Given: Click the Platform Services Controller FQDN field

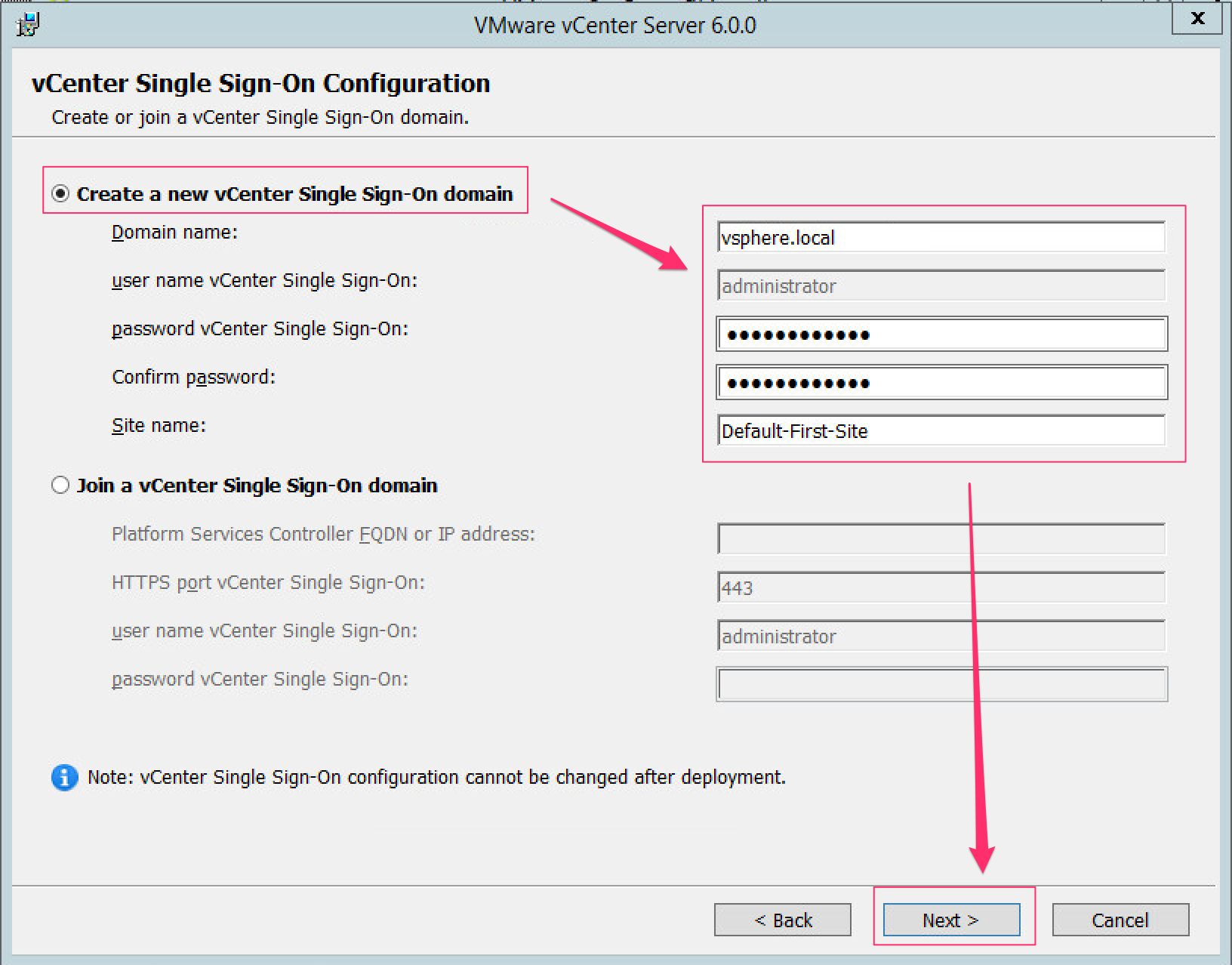Looking at the screenshot, I should tap(940, 538).
